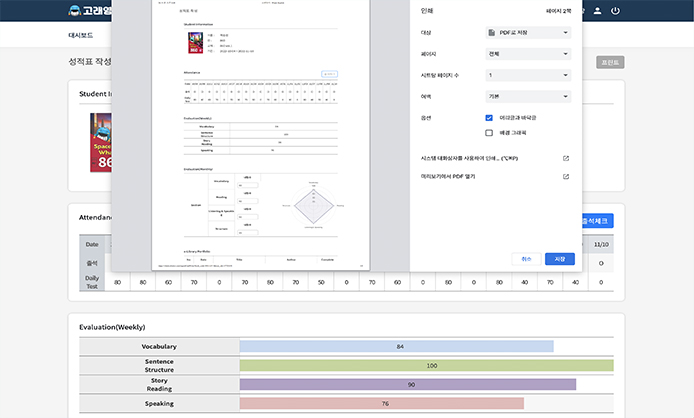Click the PDF document icon in destination
The image size is (694, 418).
[x=490, y=33]
